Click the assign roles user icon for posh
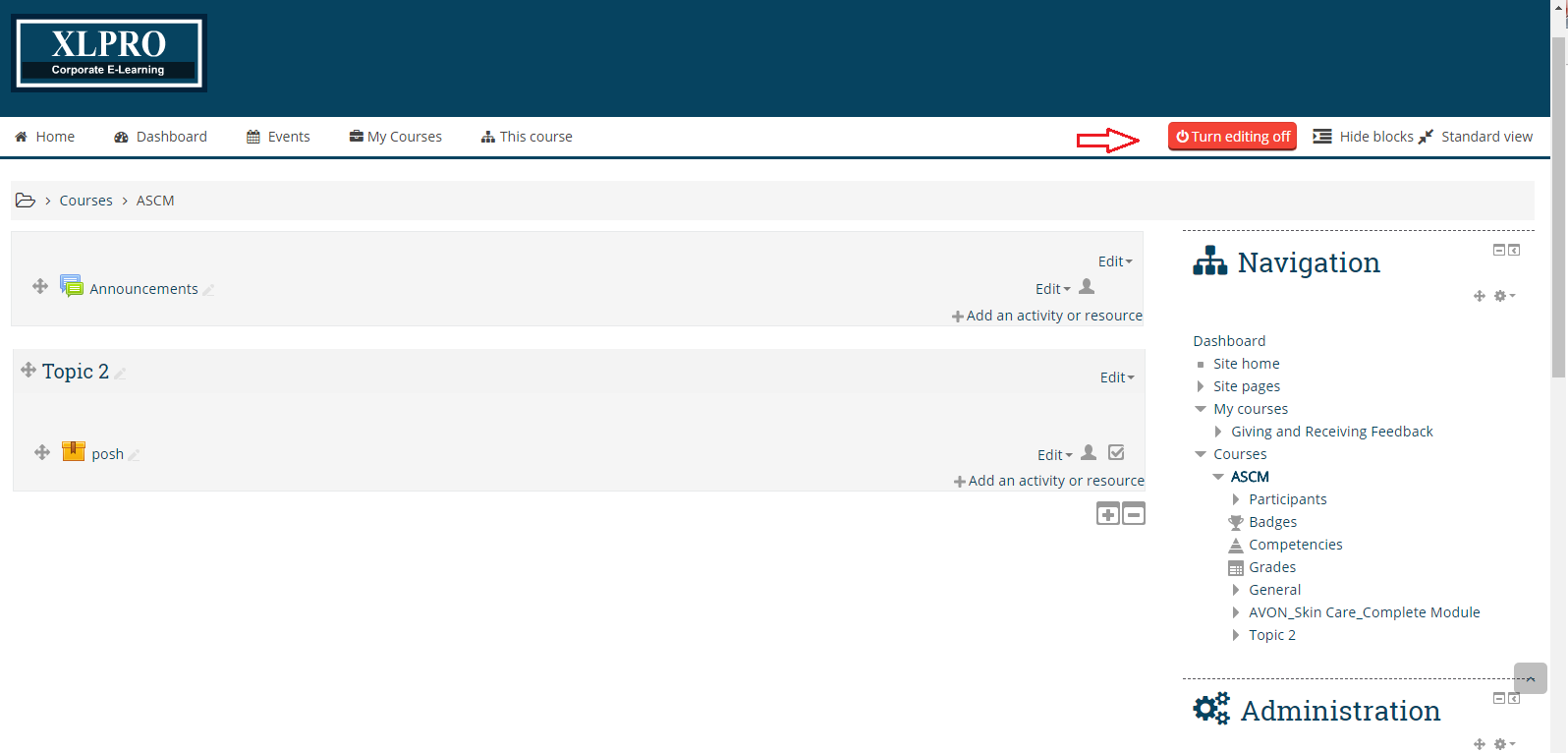 [1089, 453]
